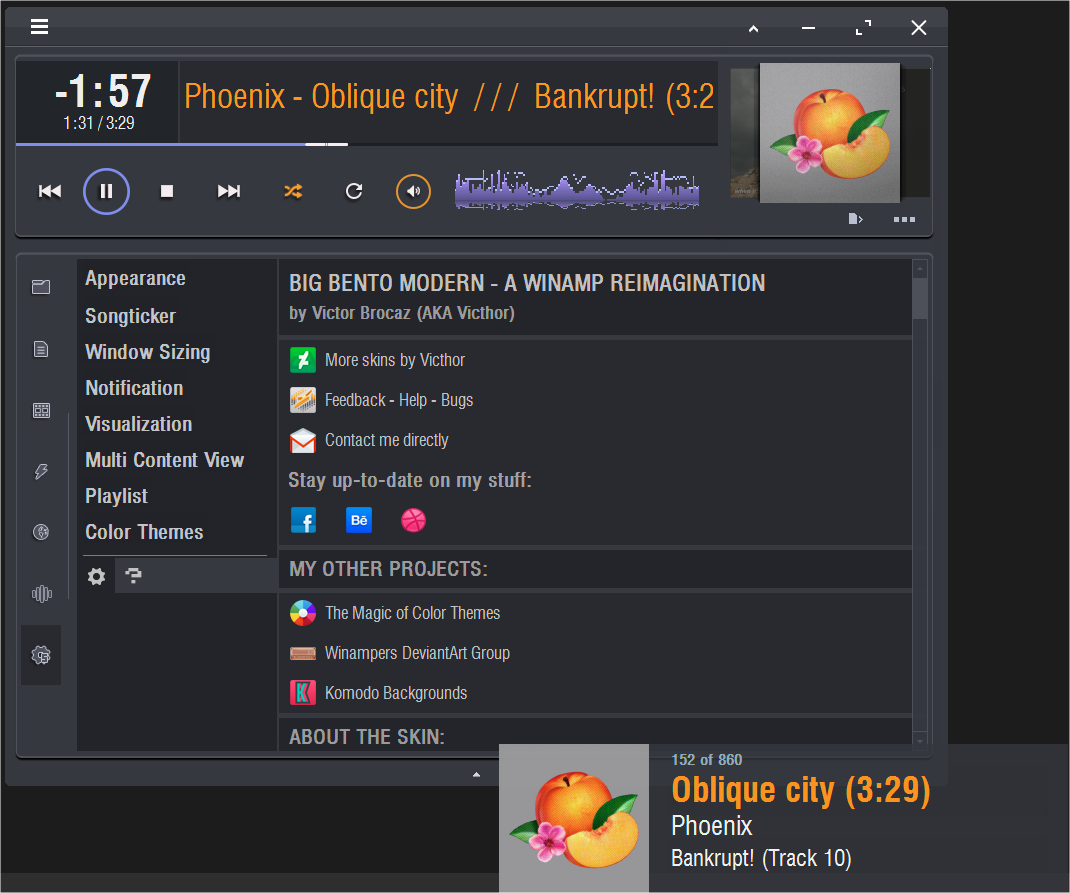1070x893 pixels.
Task: Expand the bottom drawer arrow
Action: pyautogui.click(x=476, y=774)
